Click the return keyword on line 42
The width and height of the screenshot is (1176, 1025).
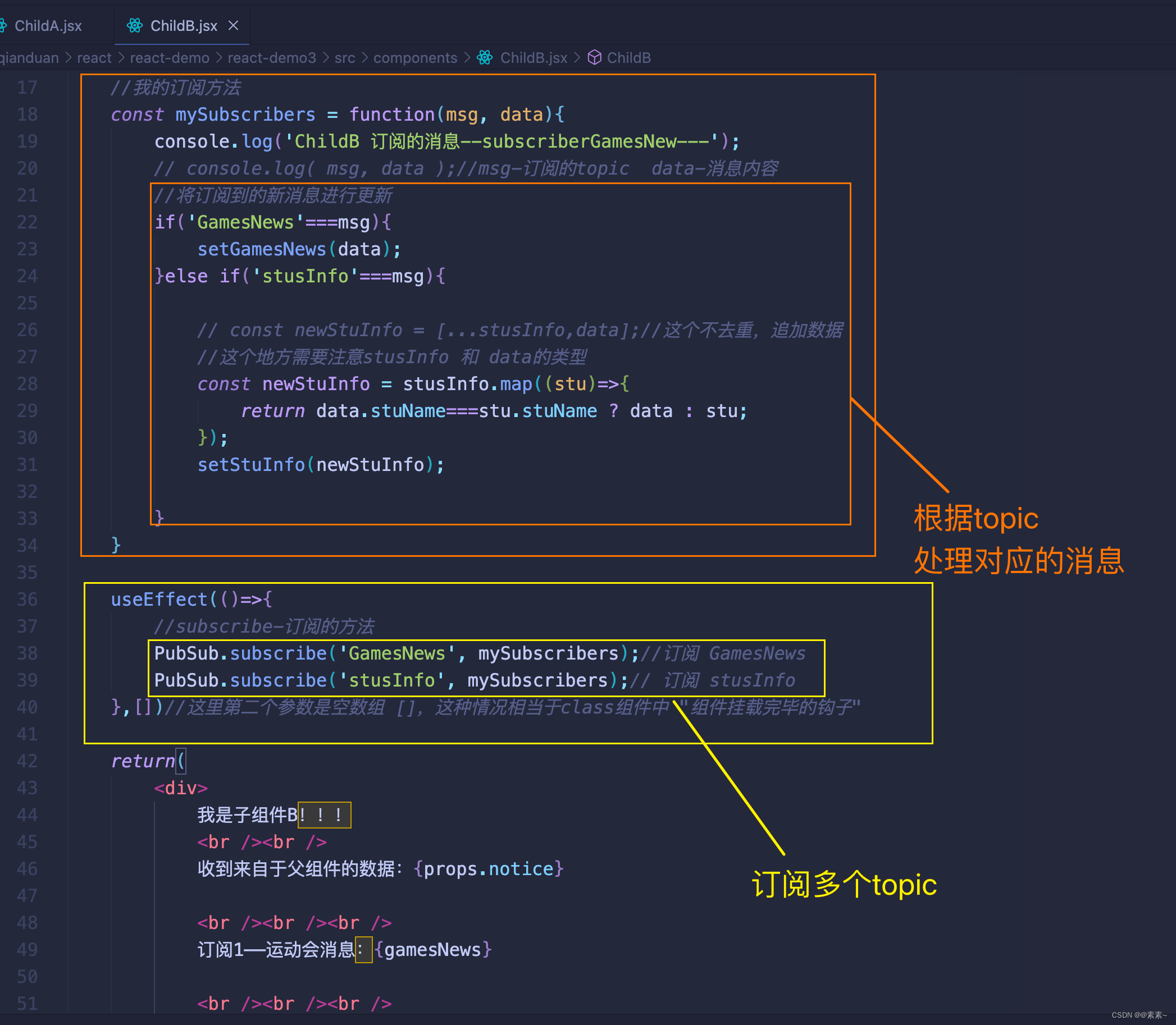(x=143, y=761)
